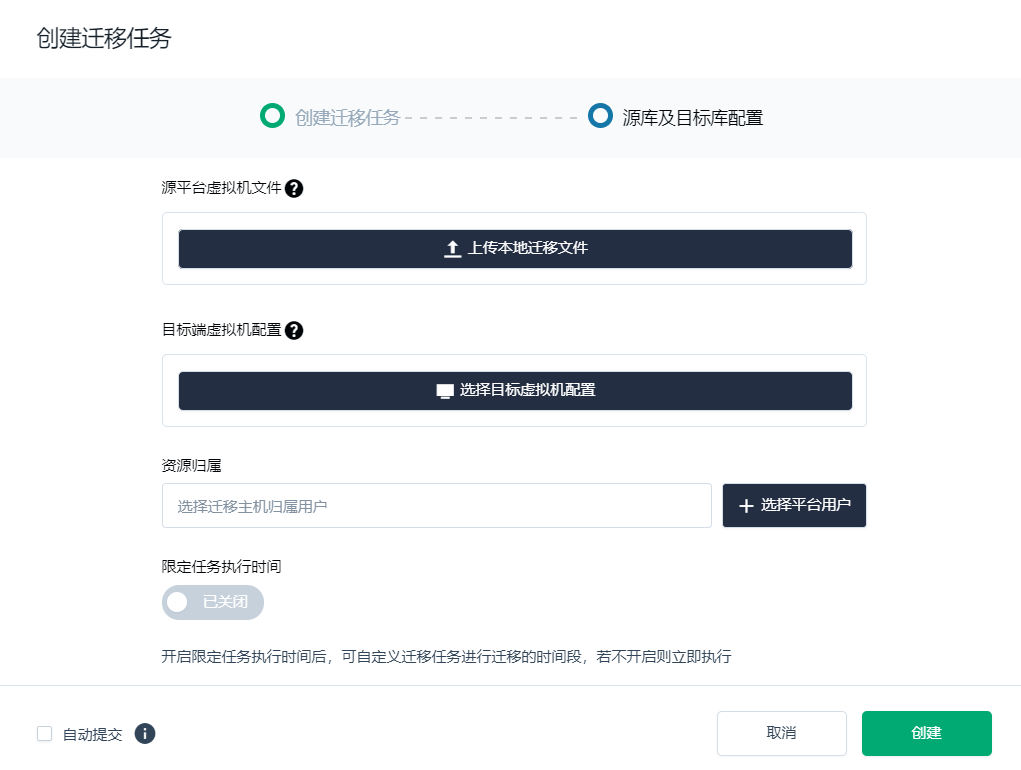Click upload arrow icon in 上传本地迁移文件

click(x=452, y=249)
